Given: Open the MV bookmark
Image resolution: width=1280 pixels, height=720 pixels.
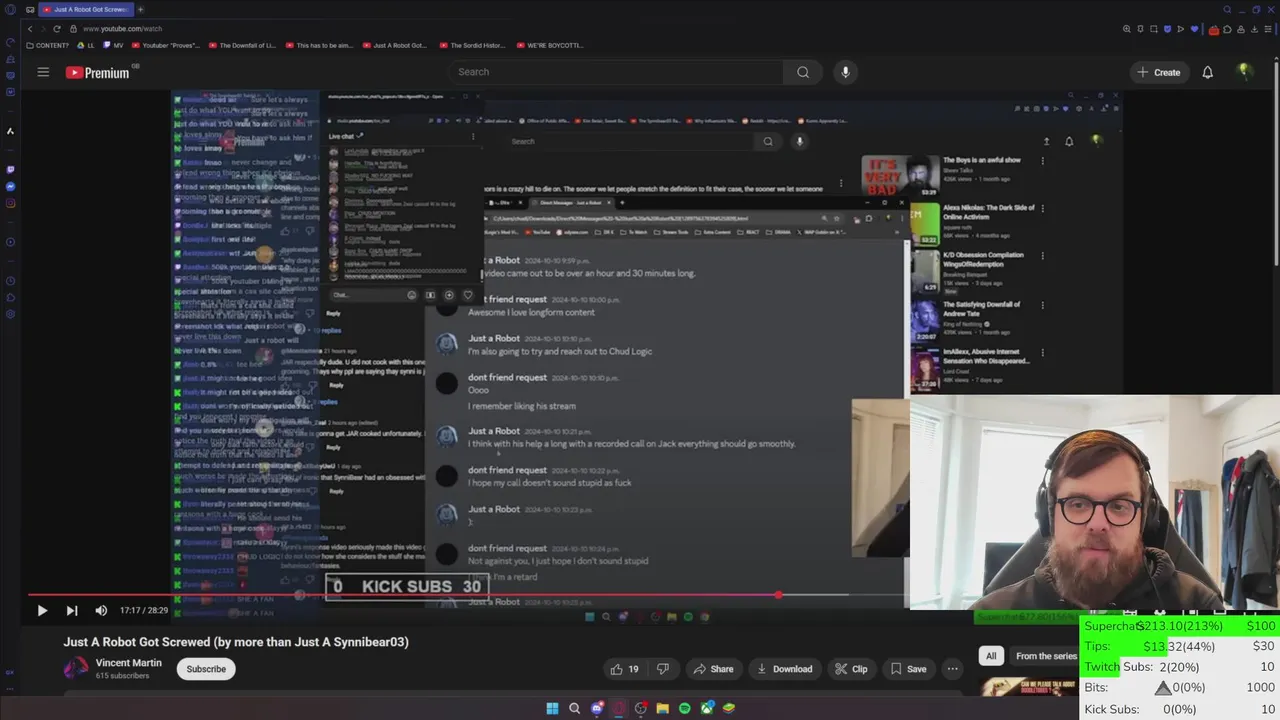Looking at the screenshot, I should tap(113, 45).
